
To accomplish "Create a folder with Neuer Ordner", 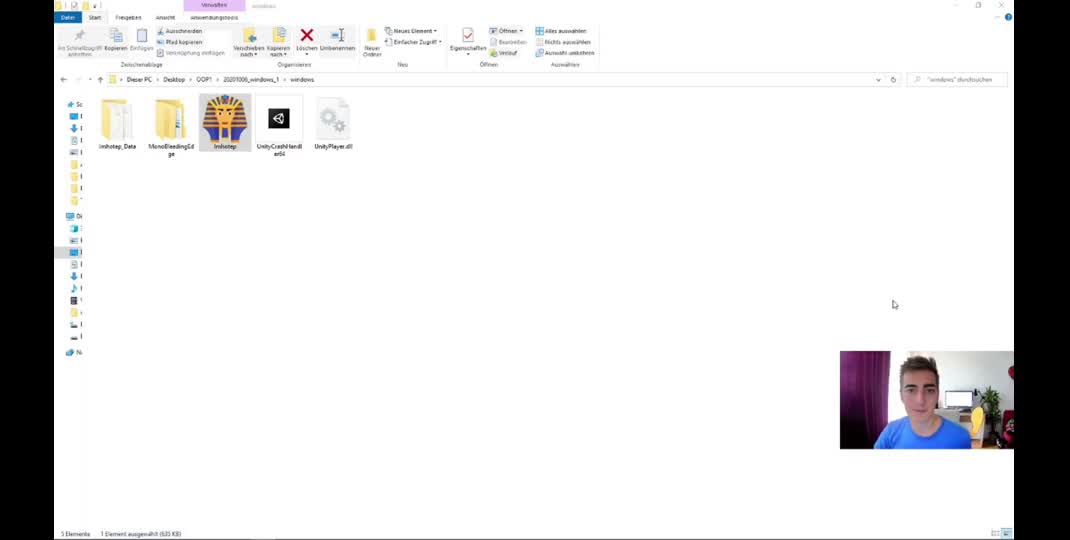I will pyautogui.click(x=372, y=39).
